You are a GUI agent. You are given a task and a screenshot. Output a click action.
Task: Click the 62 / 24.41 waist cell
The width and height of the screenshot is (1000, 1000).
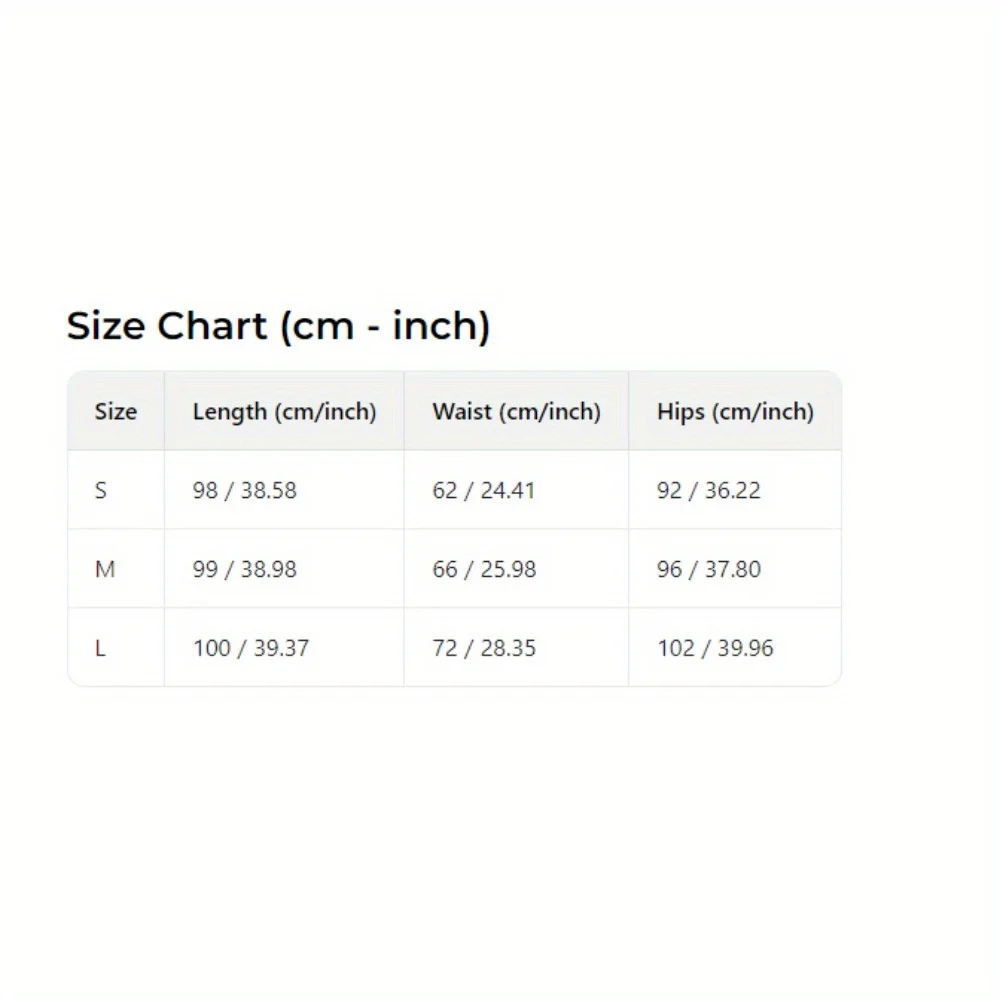[484, 490]
